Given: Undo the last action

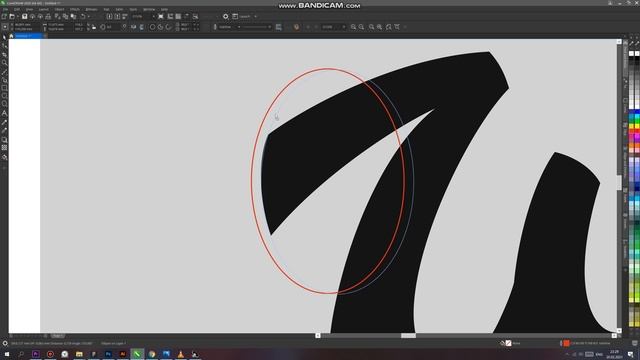Looking at the screenshot, I should pos(83,16).
